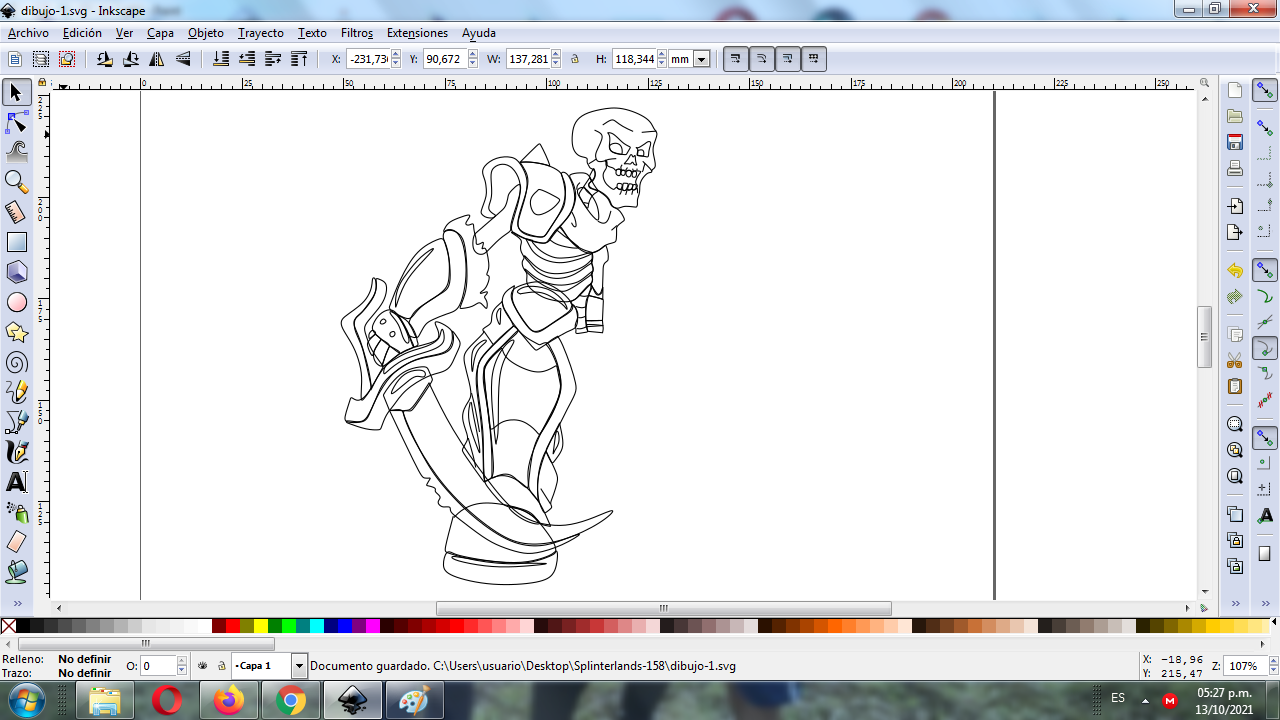Open the mm units dropdown
Viewport: 1280px width, 720px height.
pos(701,59)
